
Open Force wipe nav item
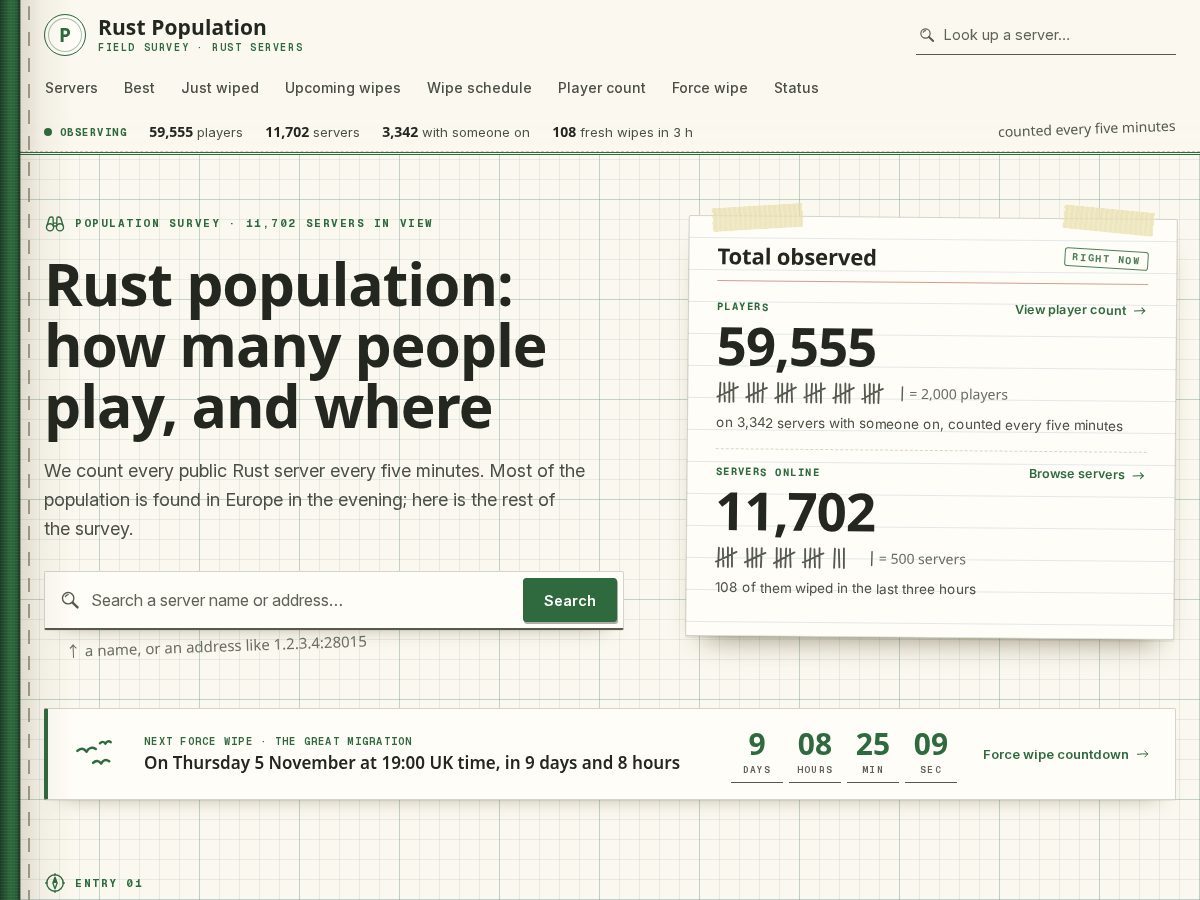pos(710,88)
